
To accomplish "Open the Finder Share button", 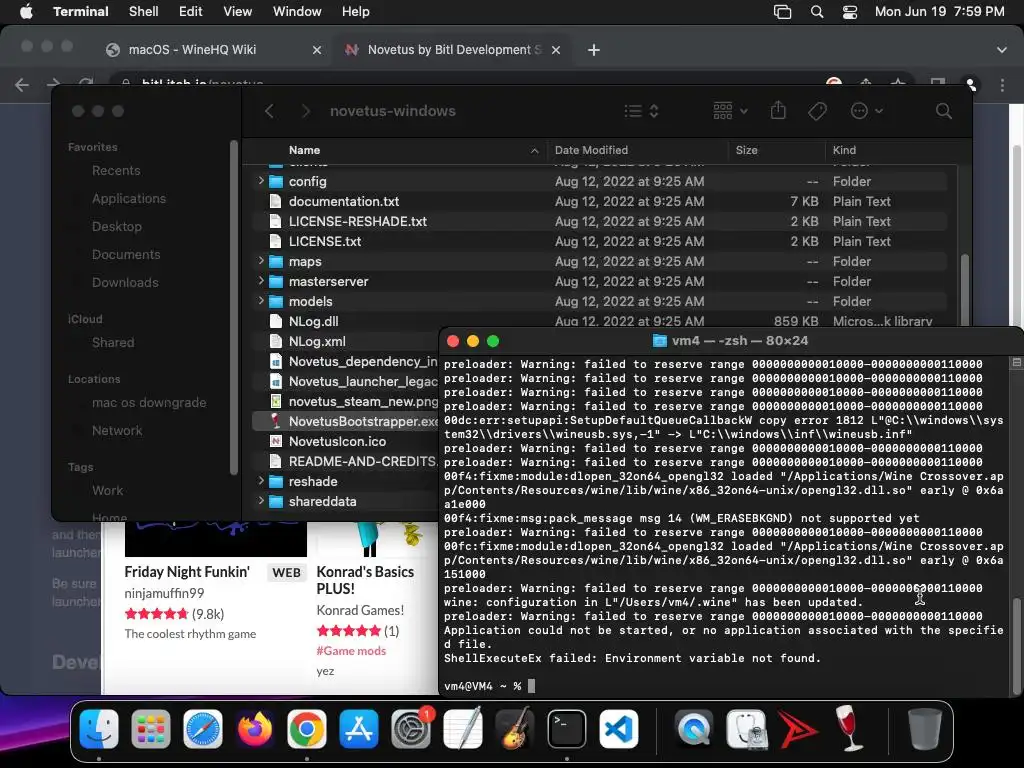I will (x=778, y=110).
